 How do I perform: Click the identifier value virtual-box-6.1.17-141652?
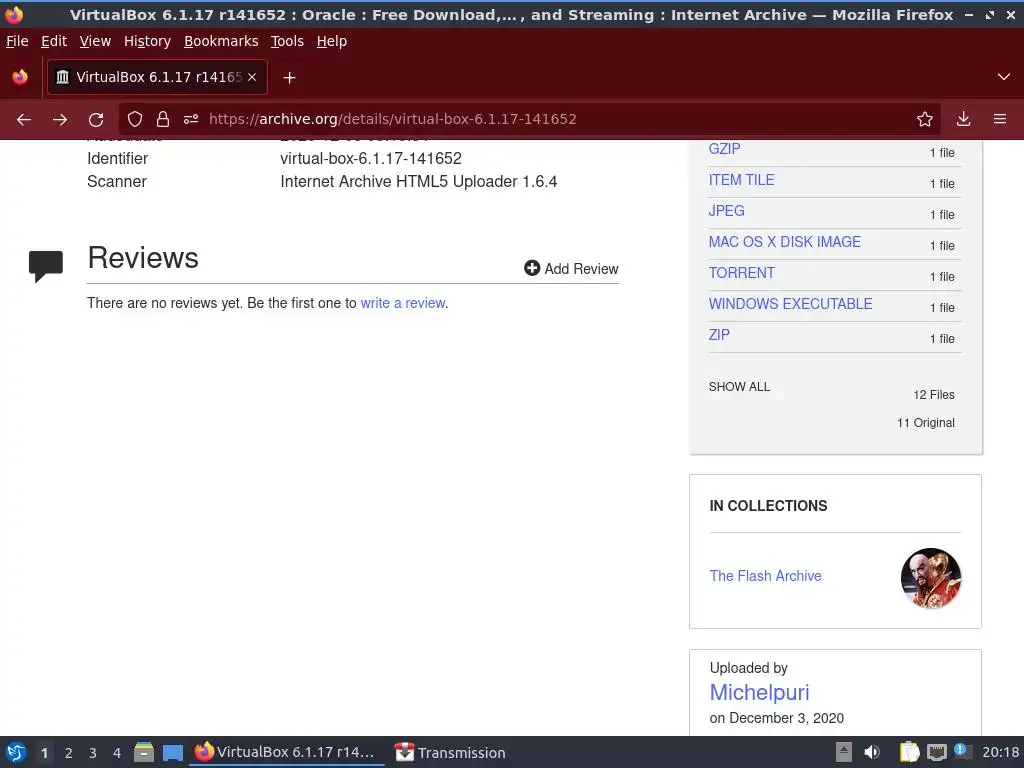pos(371,159)
